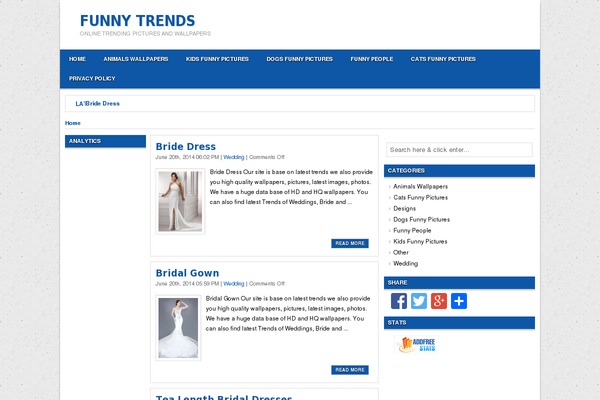Open the Privacy Policy menu item
The image size is (600, 400).
coord(92,78)
